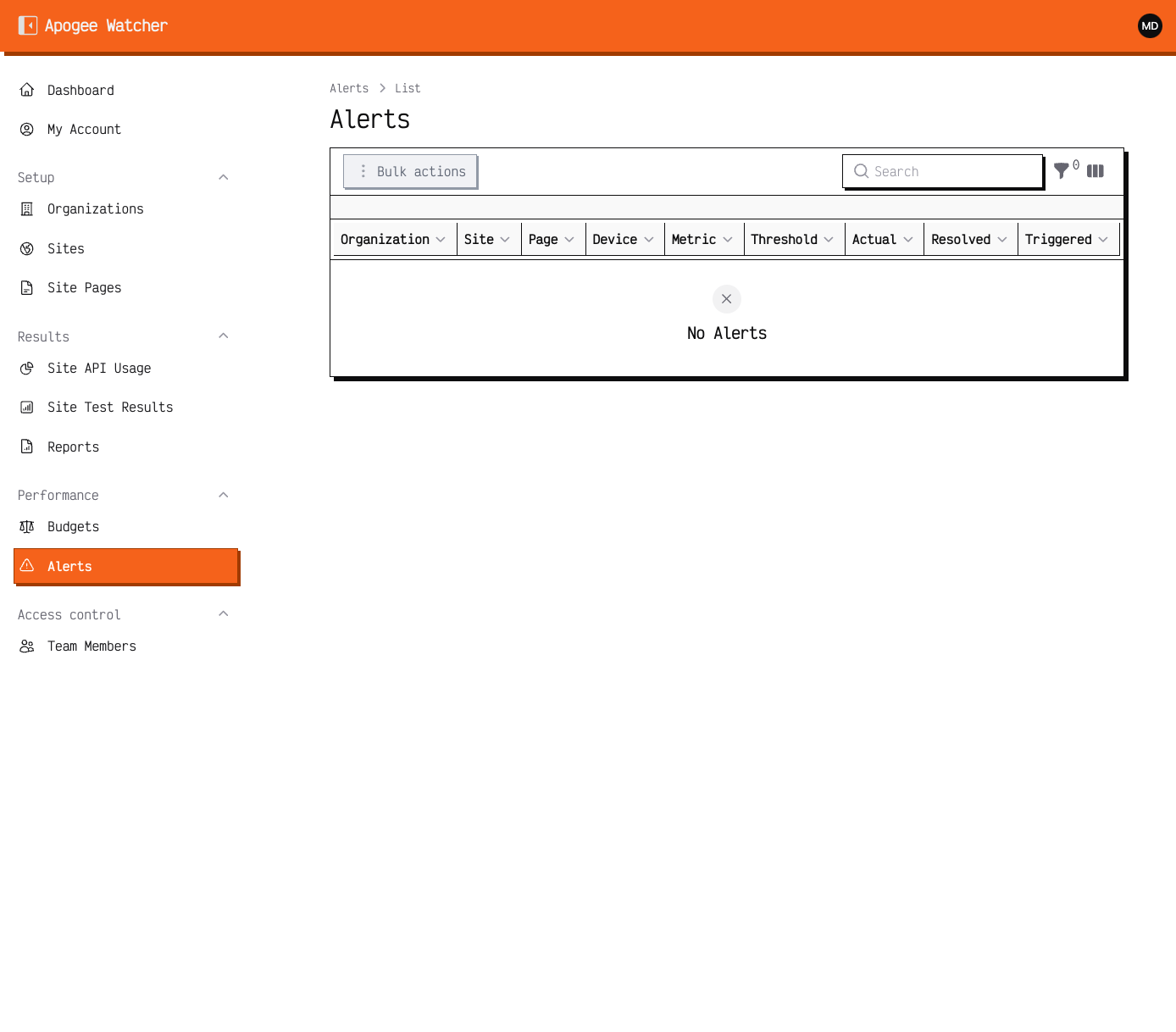
Task: Sort by the Resolved column header
Action: point(969,239)
